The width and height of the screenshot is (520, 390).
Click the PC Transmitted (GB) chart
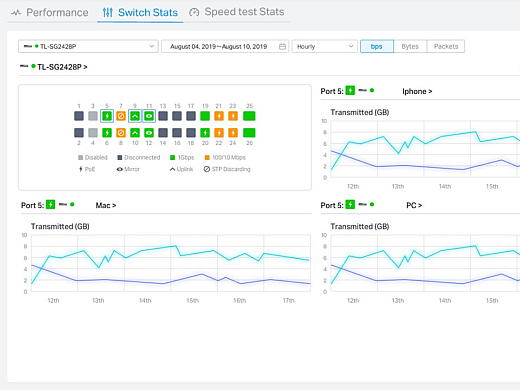(x=425, y=263)
